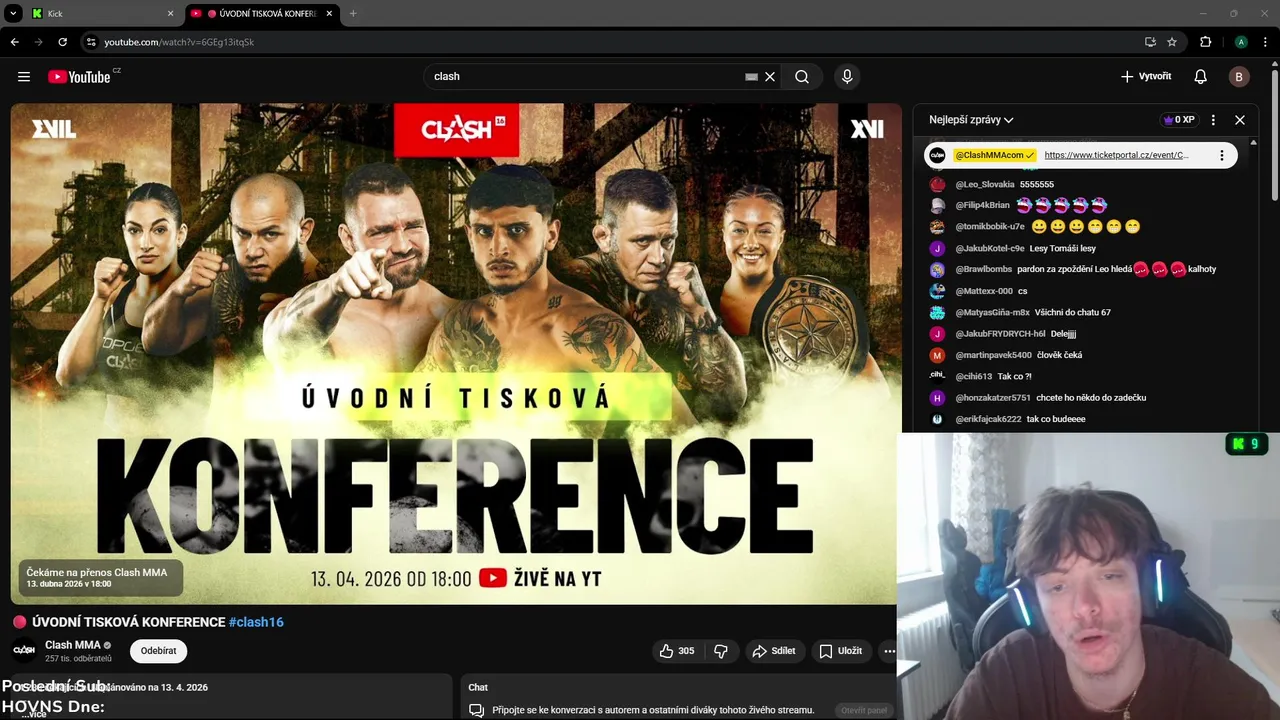This screenshot has width=1280, height=720.
Task: Open the ticketportal.cz pinned link
Action: point(1117,155)
